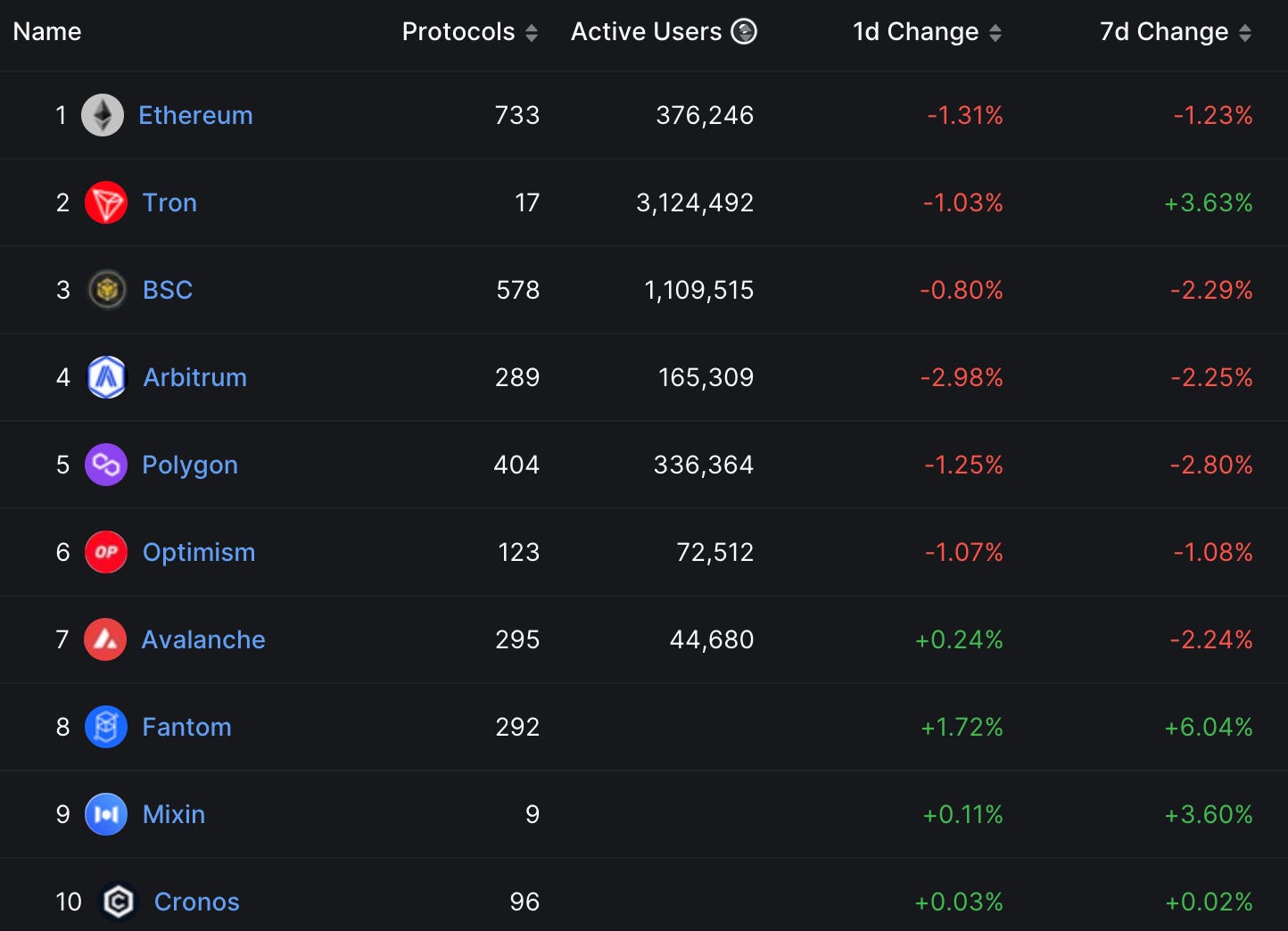
Task: Open the Ethereum chain link
Action: pos(195,115)
